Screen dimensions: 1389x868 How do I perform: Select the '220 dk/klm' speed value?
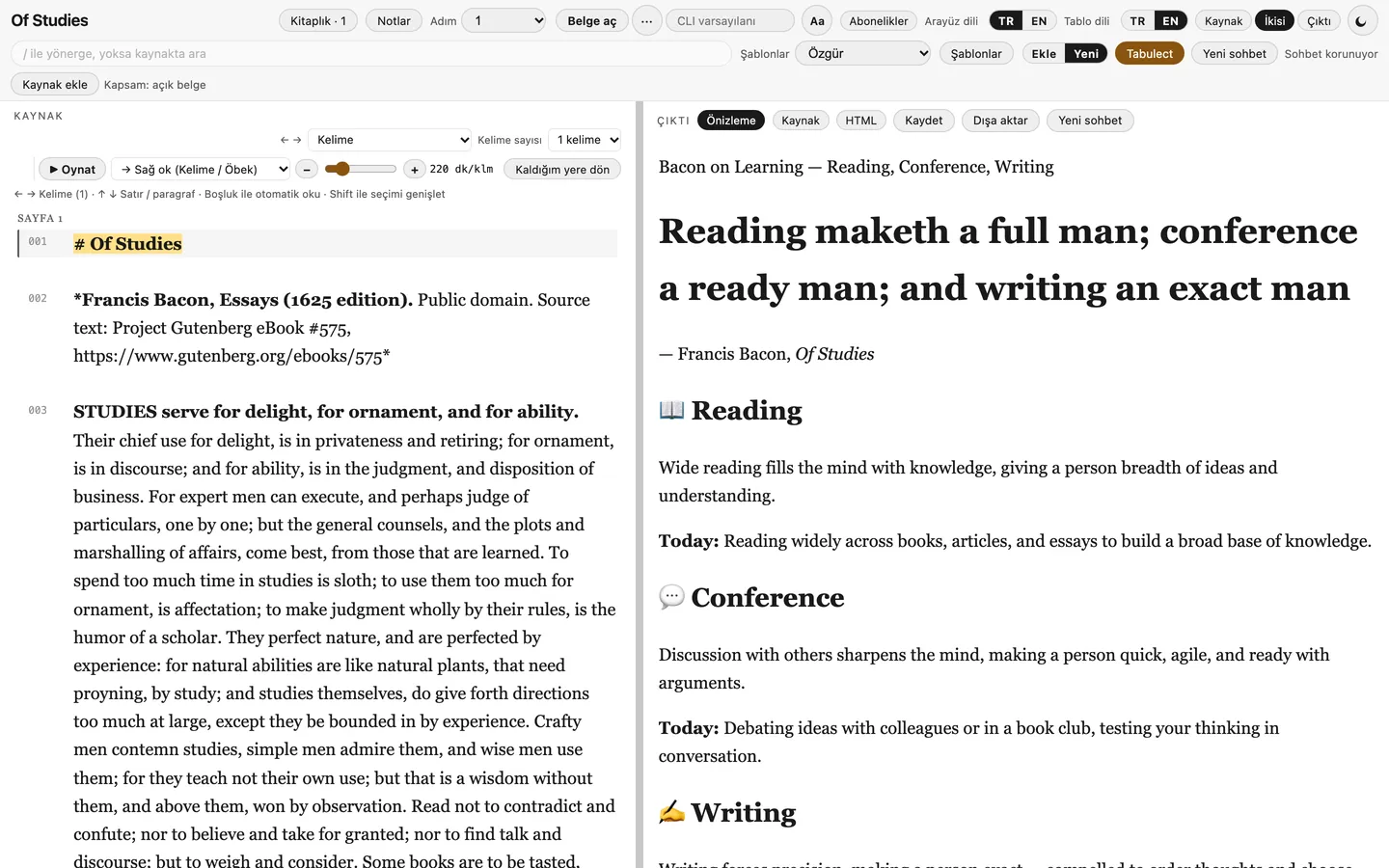coord(461,169)
